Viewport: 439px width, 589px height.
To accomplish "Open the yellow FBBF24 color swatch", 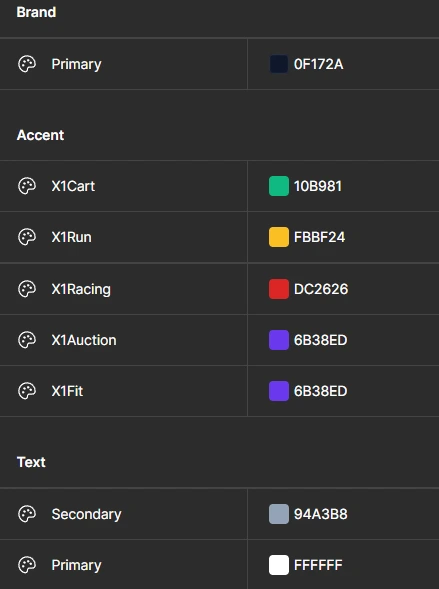I will [x=279, y=237].
